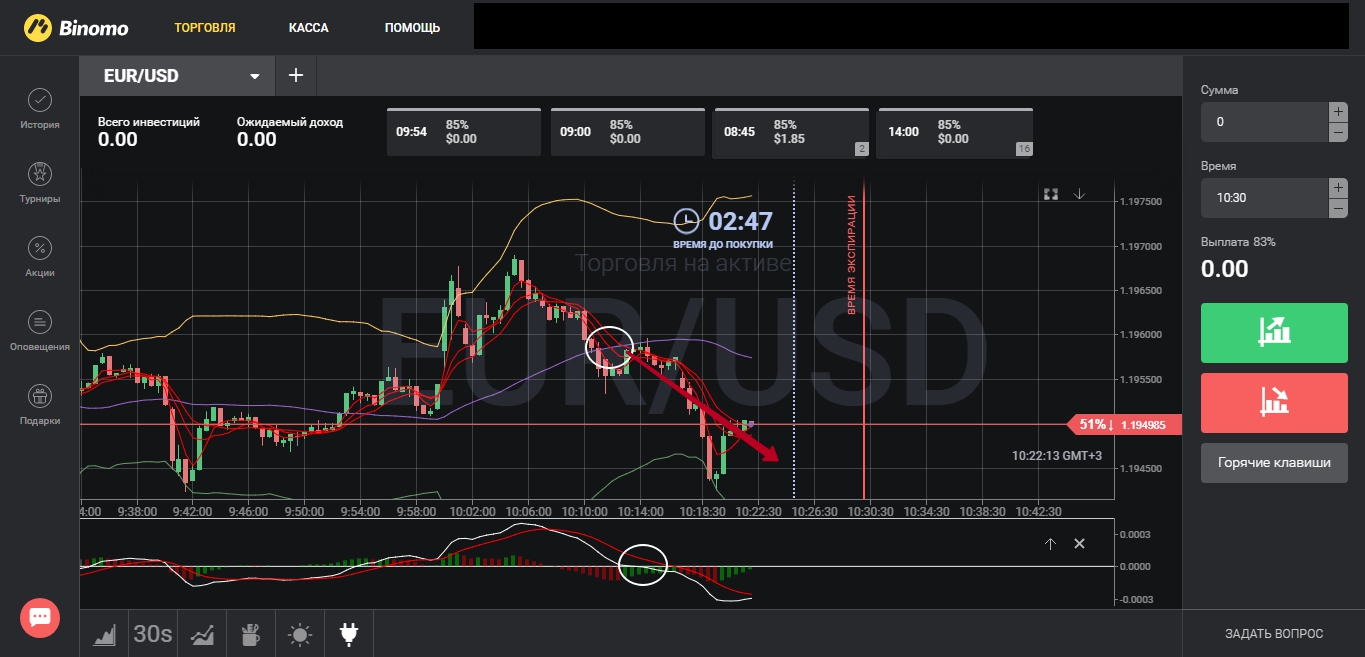The width and height of the screenshot is (1365, 657).
Task: Click the down arrow above the price scale
Action: (1079, 194)
